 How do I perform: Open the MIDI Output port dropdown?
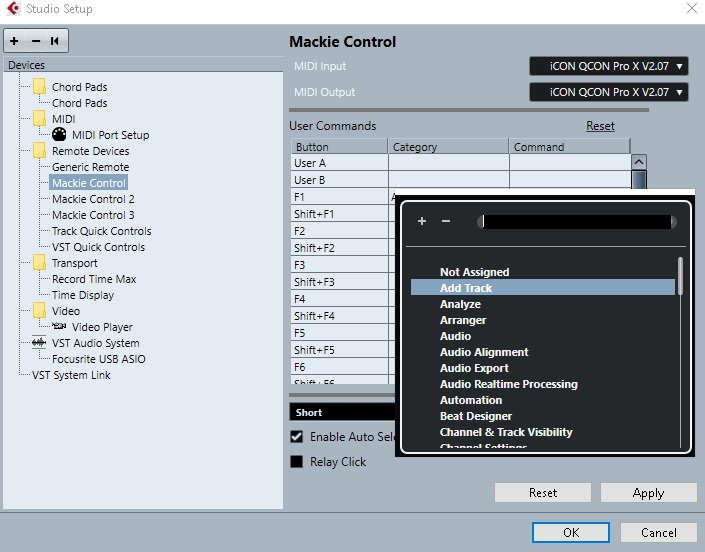tap(609, 92)
